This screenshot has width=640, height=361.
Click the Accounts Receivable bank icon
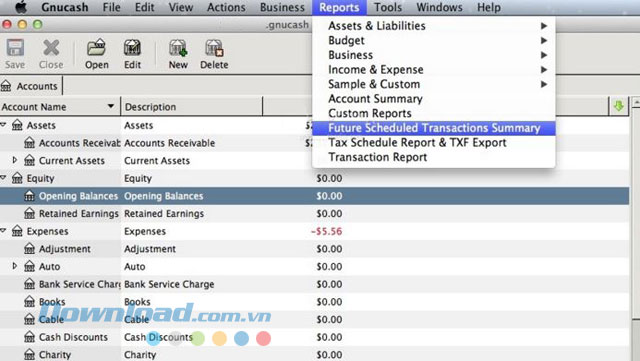[29, 143]
